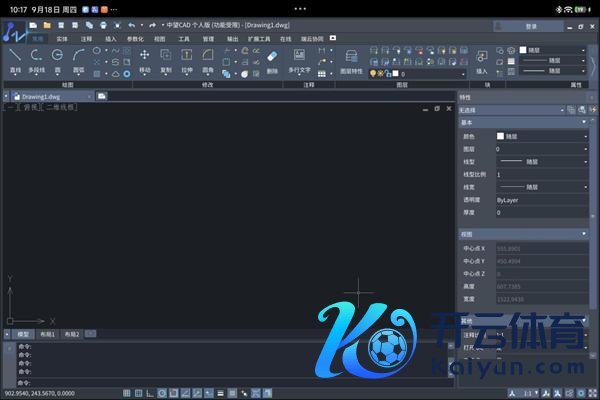
Task: Switch to the 布局1 layout tab
Action: point(48,334)
